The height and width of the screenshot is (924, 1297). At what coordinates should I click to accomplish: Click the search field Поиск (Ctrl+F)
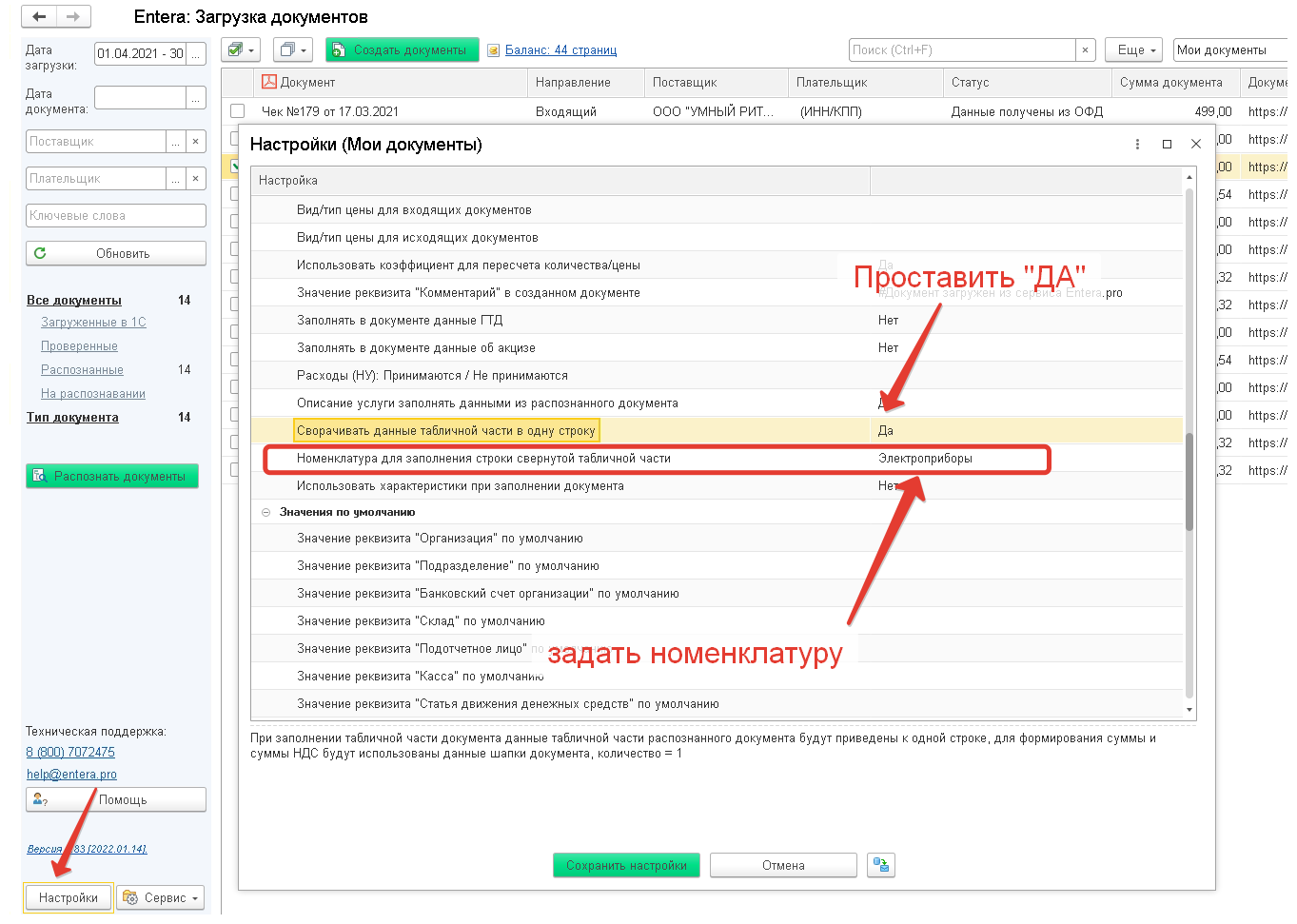962,49
